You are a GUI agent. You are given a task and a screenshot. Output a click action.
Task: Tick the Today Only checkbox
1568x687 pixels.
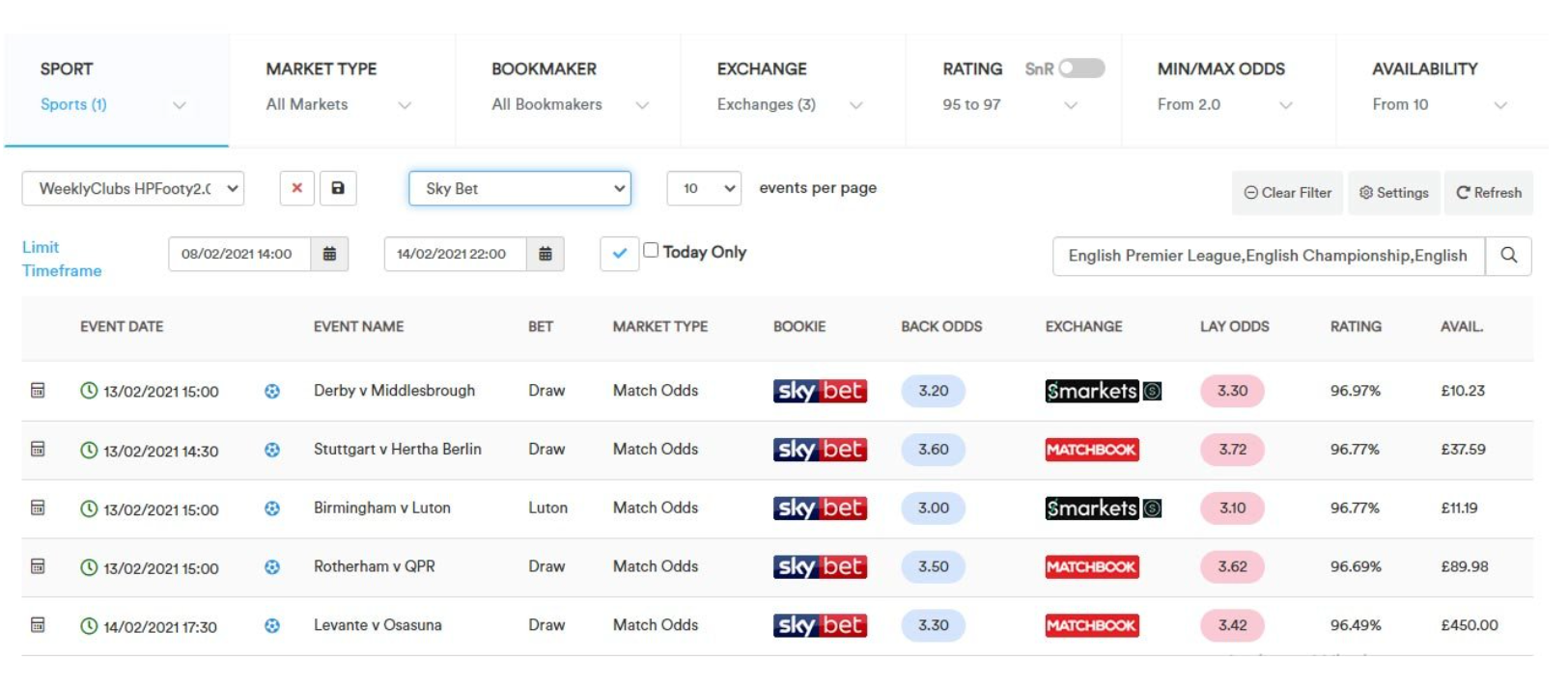click(x=651, y=250)
